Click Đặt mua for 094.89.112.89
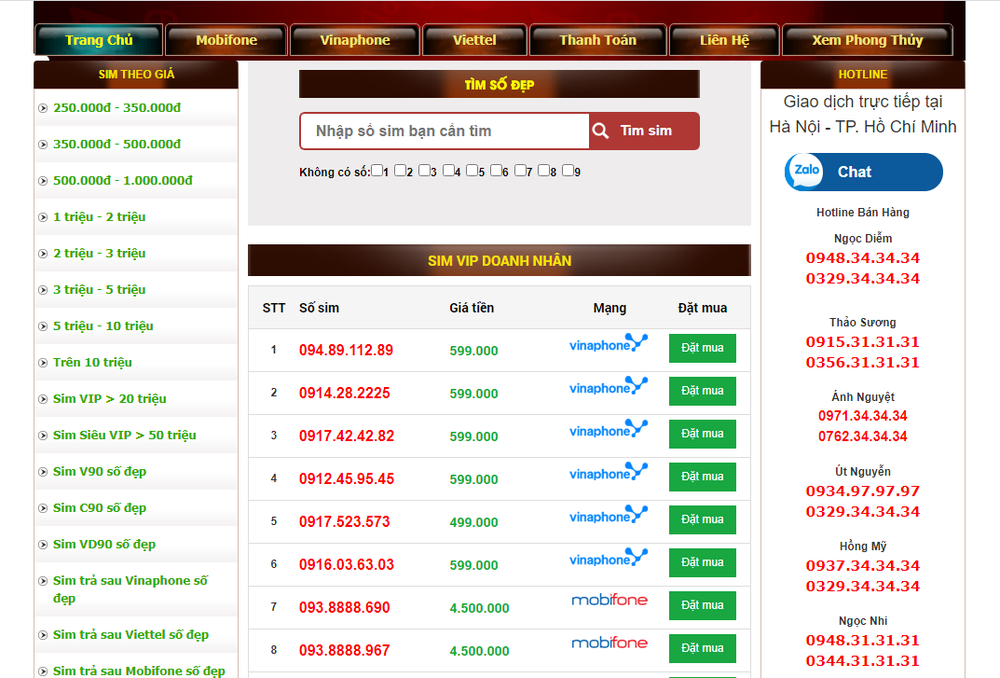The height and width of the screenshot is (678, 1000). click(702, 348)
